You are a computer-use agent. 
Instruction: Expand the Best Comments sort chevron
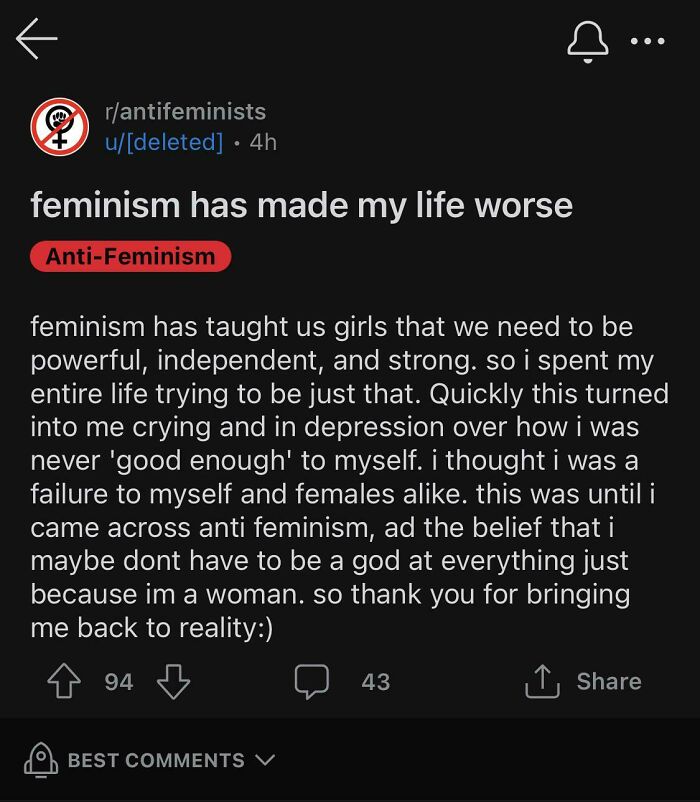tap(264, 760)
